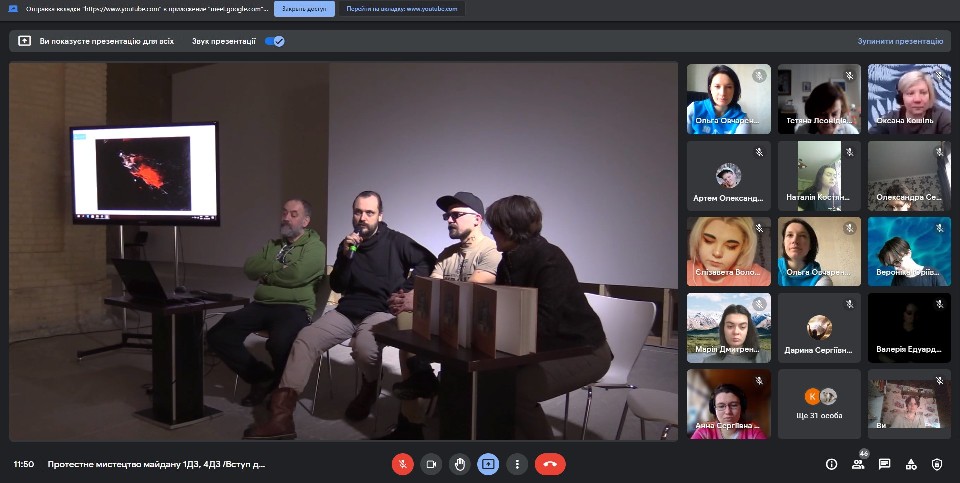Click Перейти на вкладку www.youtube.com button
Image resolution: width=960 pixels, height=483 pixels.
tap(402, 9)
